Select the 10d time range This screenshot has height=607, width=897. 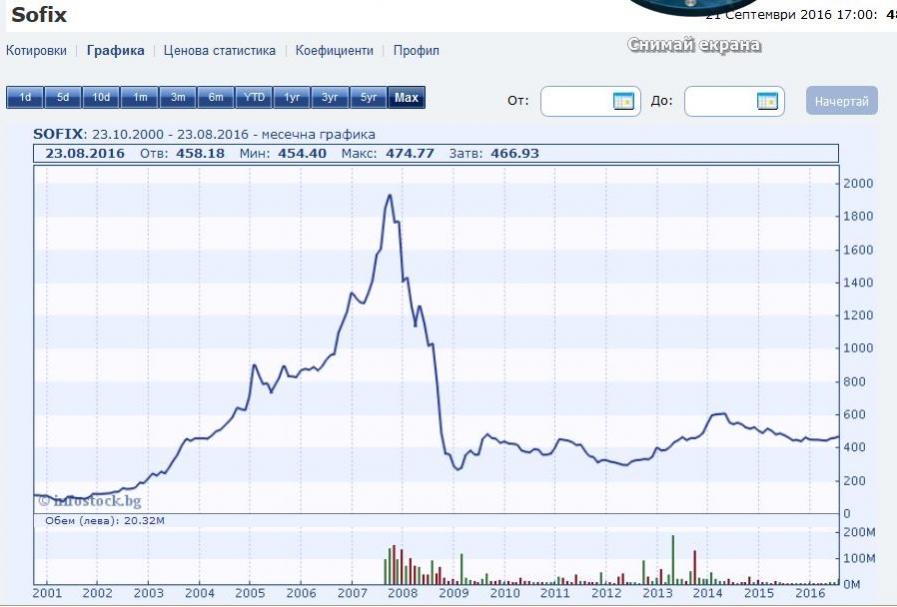click(101, 97)
